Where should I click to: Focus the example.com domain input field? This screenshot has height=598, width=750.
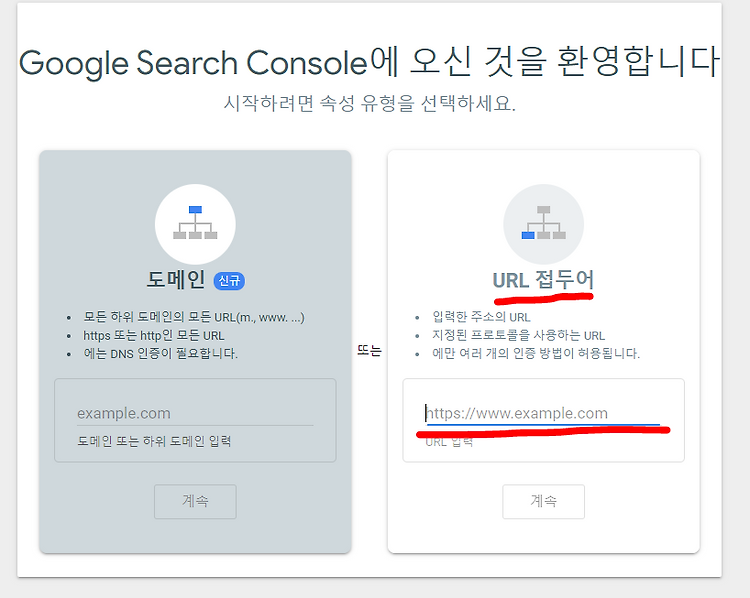(x=195, y=413)
